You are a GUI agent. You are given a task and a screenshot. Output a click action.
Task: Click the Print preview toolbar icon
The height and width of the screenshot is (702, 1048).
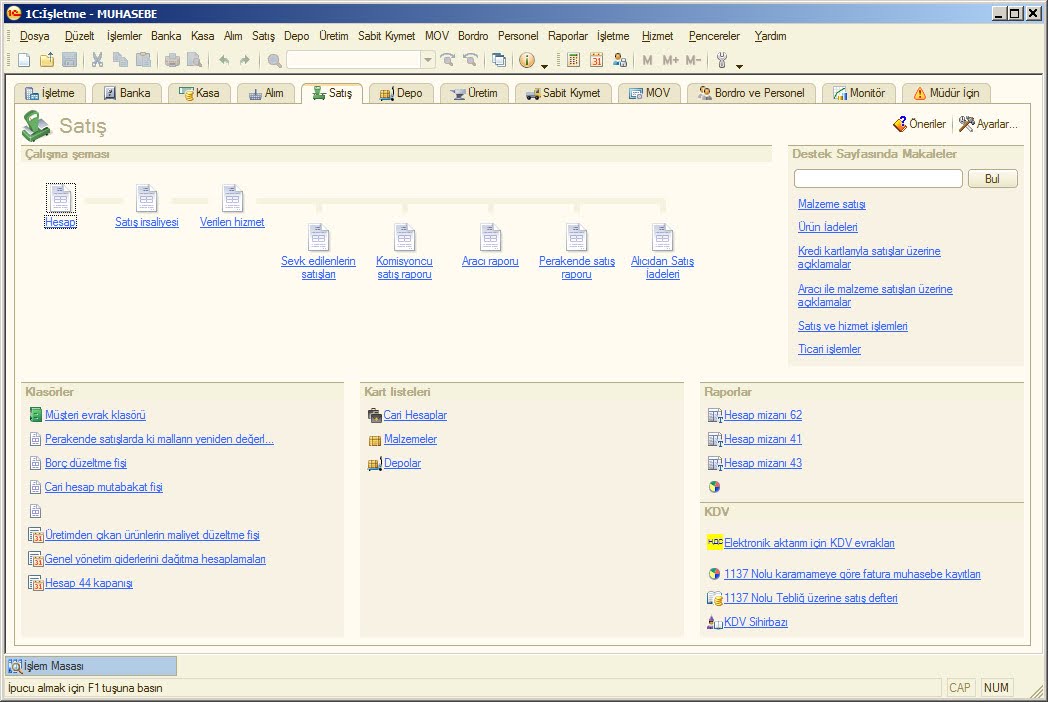[194, 60]
